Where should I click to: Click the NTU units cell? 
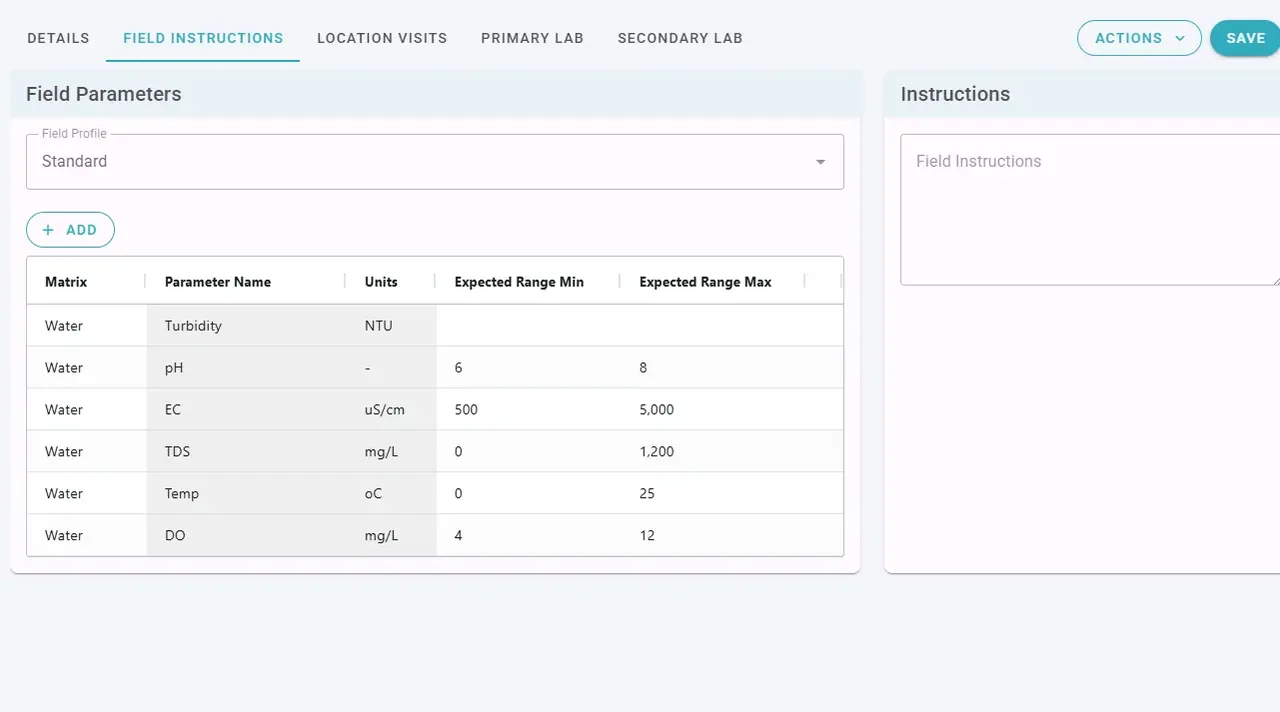pyautogui.click(x=392, y=326)
